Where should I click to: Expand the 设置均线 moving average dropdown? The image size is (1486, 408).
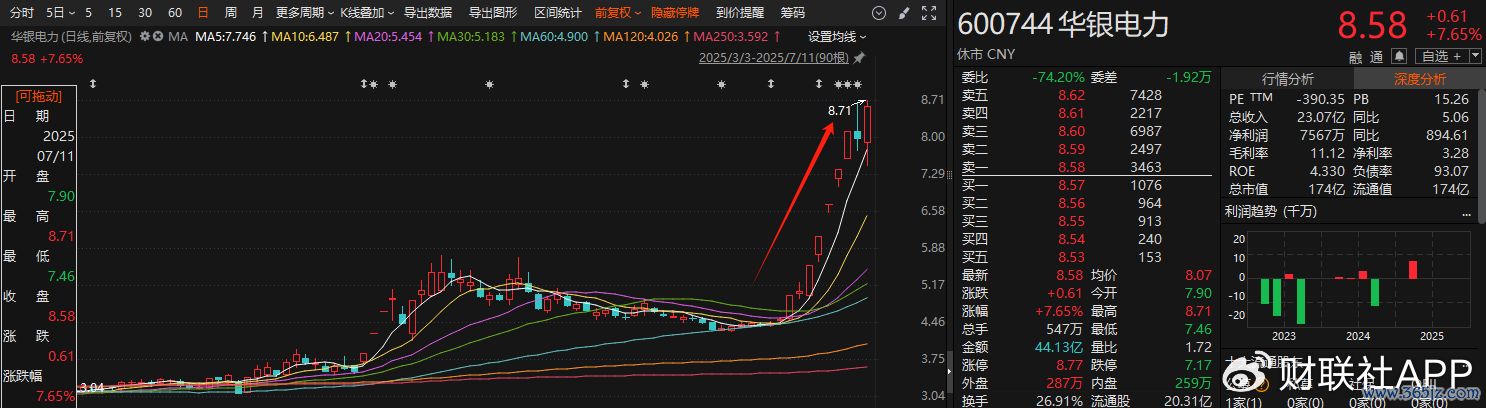coord(836,36)
